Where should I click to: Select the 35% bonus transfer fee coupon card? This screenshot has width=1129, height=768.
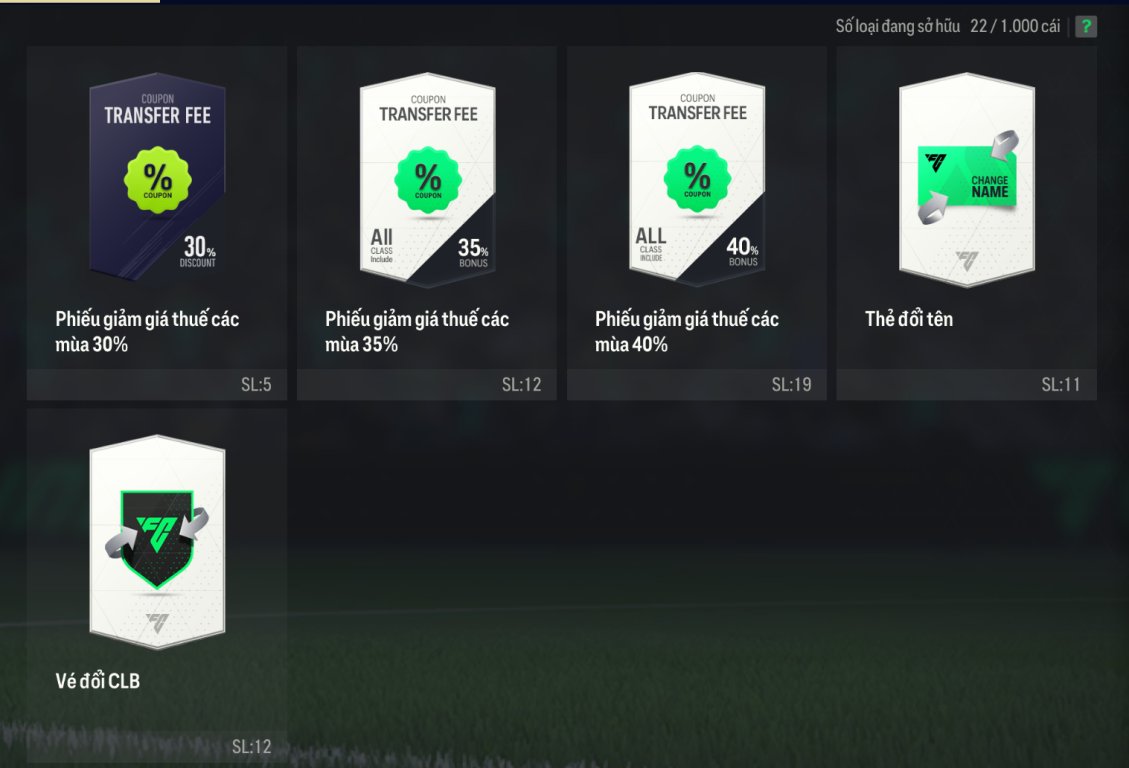coord(427,179)
